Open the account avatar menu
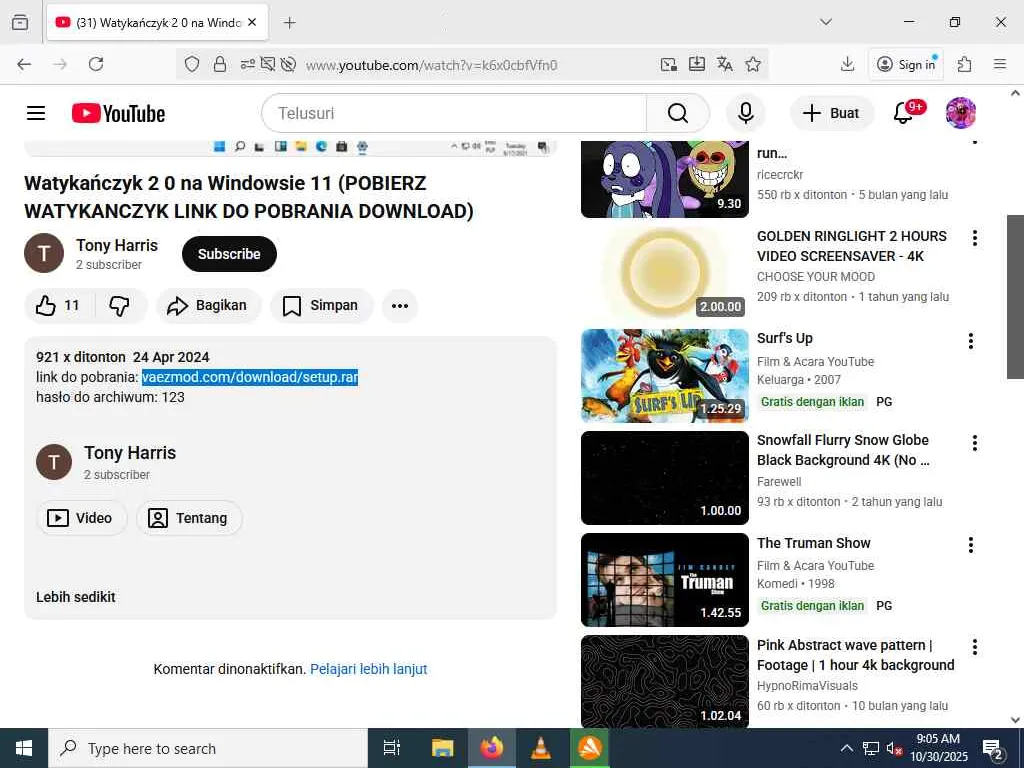 pyautogui.click(x=961, y=113)
